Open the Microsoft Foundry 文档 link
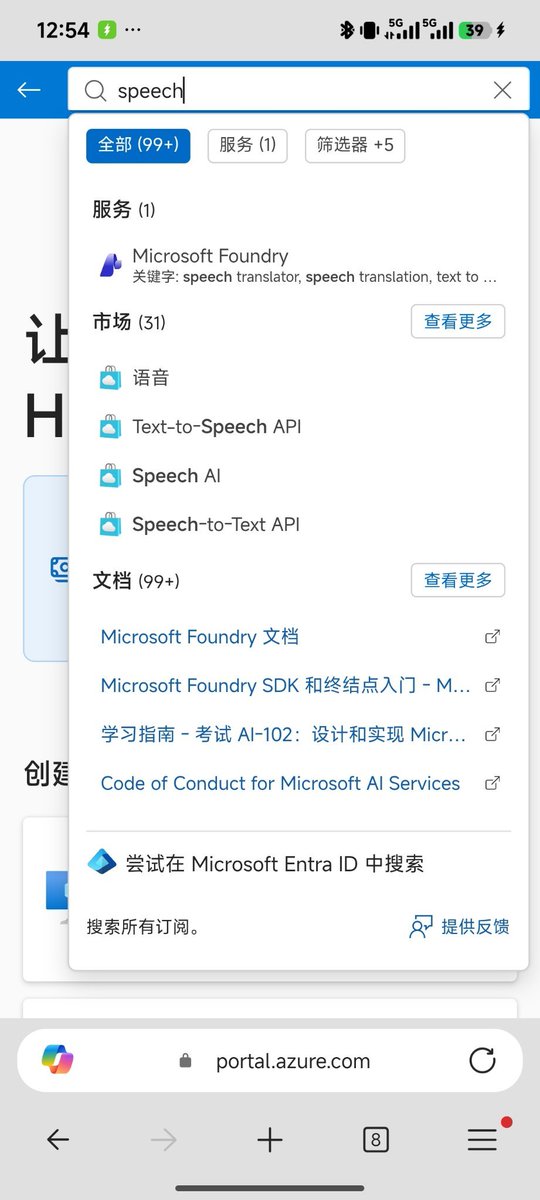540x1200 pixels. [x=200, y=636]
